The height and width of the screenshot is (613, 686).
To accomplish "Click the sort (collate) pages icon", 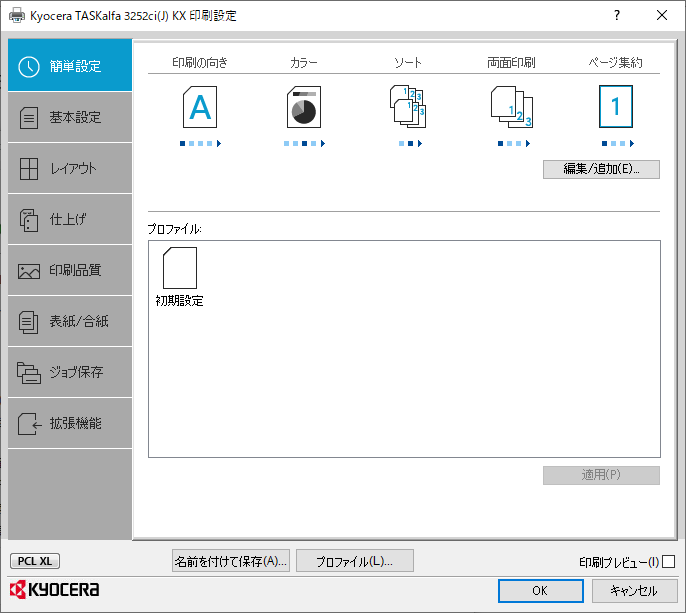I will tap(407, 107).
